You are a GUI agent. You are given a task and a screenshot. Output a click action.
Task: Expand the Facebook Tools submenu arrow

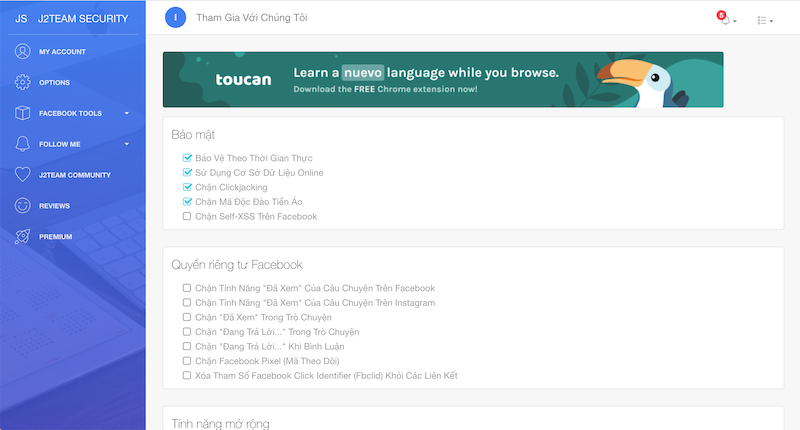tap(127, 113)
